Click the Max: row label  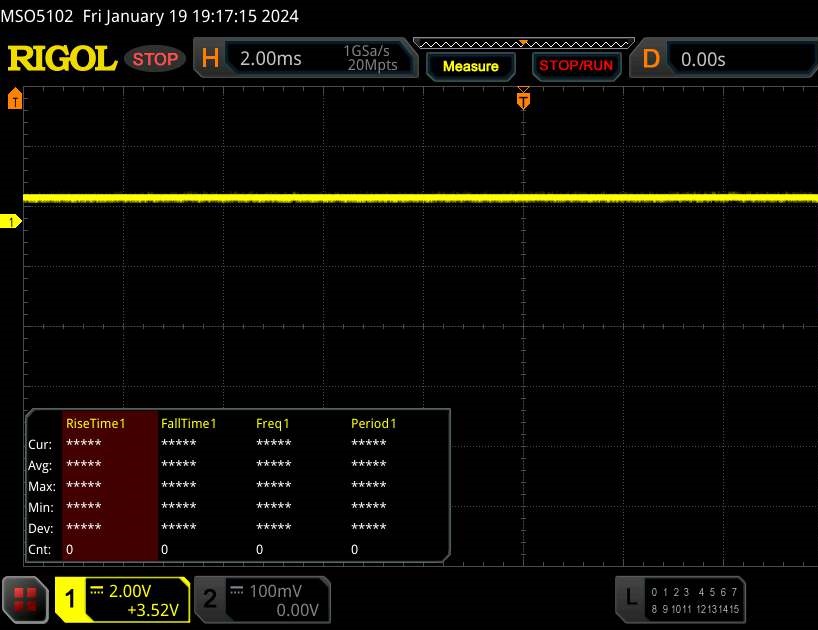pyautogui.click(x=42, y=487)
